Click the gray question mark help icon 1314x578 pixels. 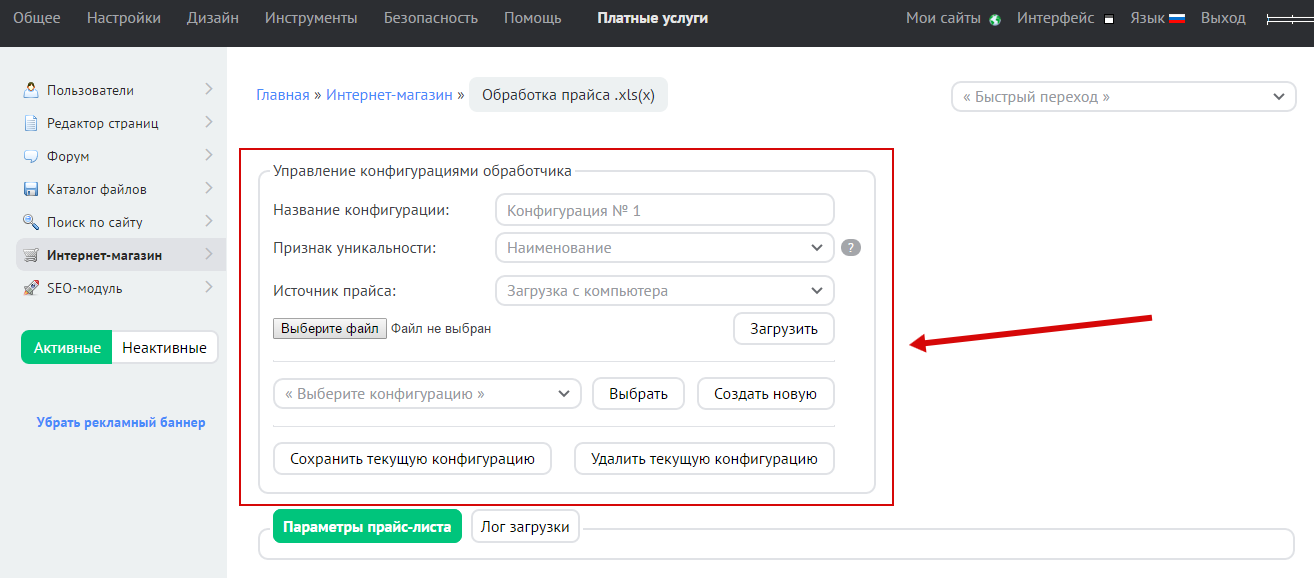[x=850, y=248]
